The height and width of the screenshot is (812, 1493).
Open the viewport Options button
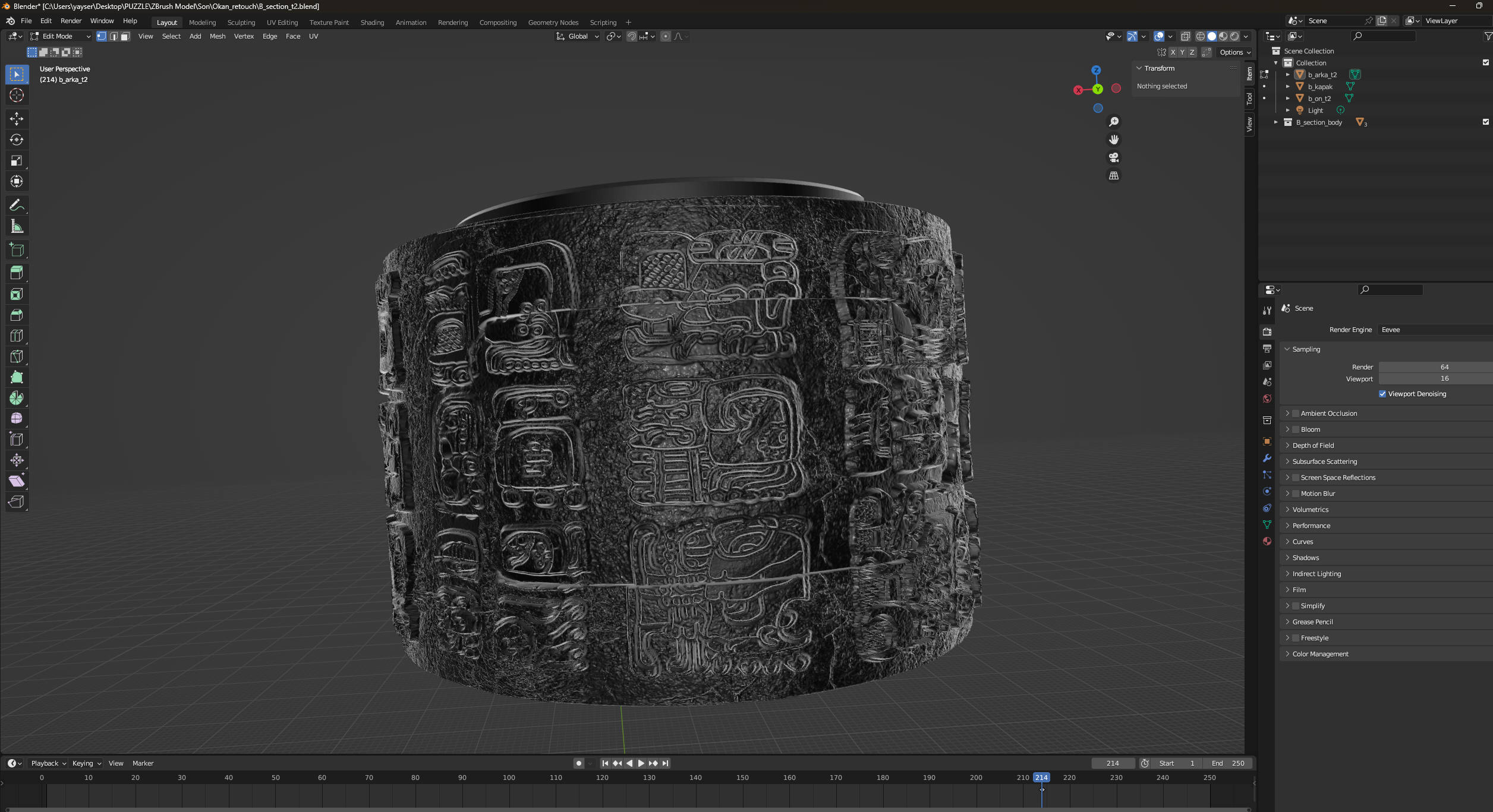[1234, 52]
